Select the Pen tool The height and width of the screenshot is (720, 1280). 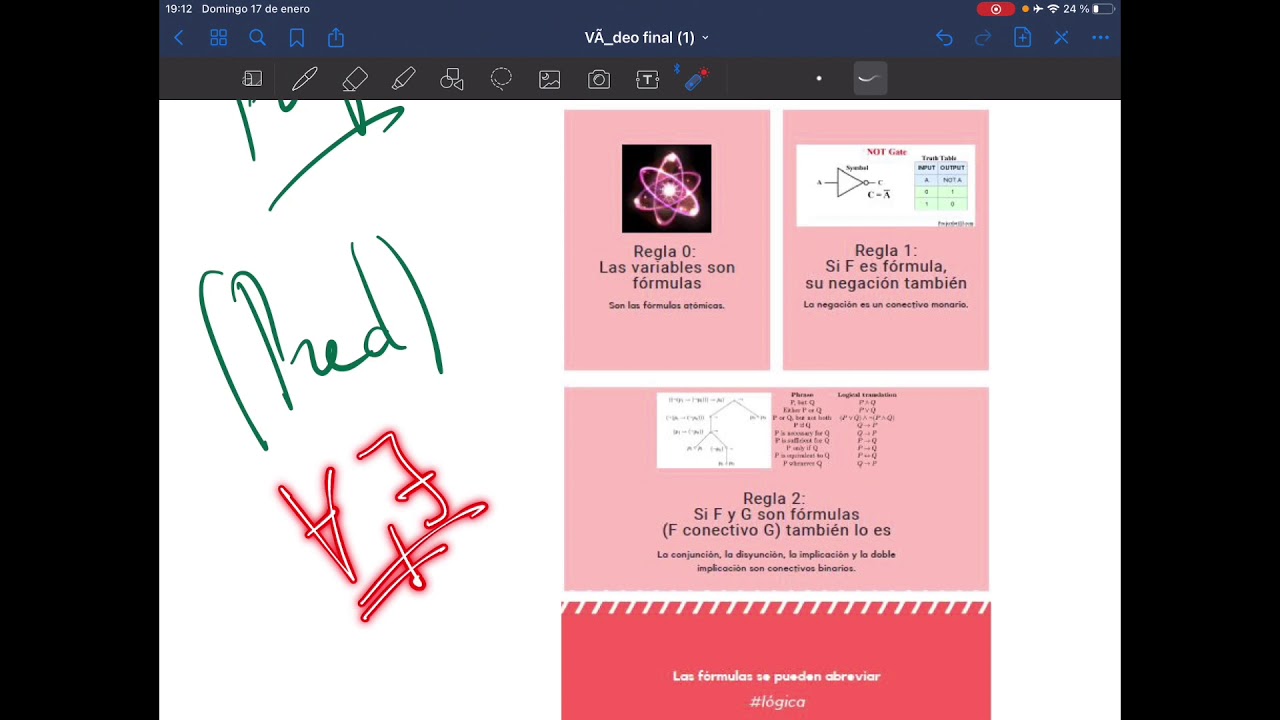coord(304,79)
